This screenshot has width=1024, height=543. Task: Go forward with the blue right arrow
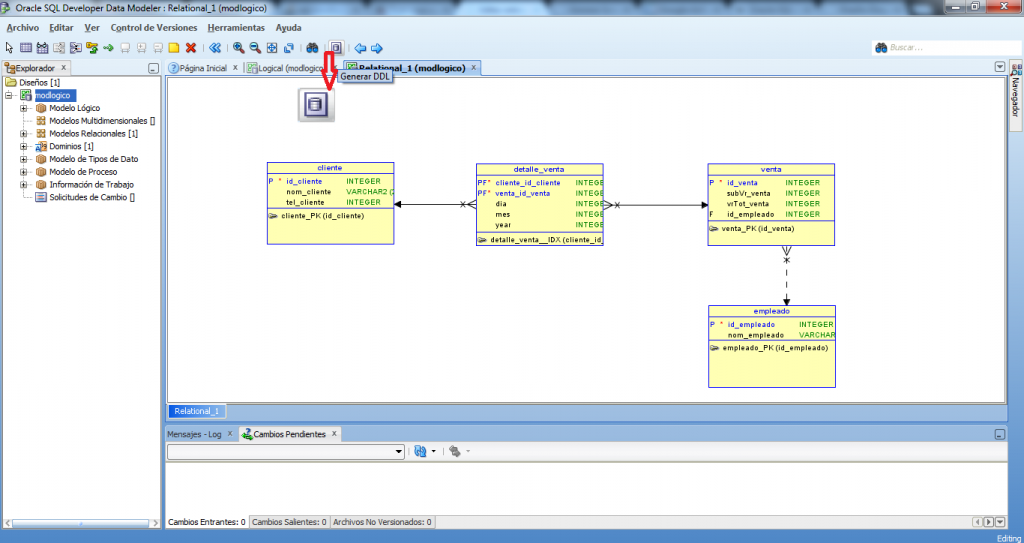point(376,48)
